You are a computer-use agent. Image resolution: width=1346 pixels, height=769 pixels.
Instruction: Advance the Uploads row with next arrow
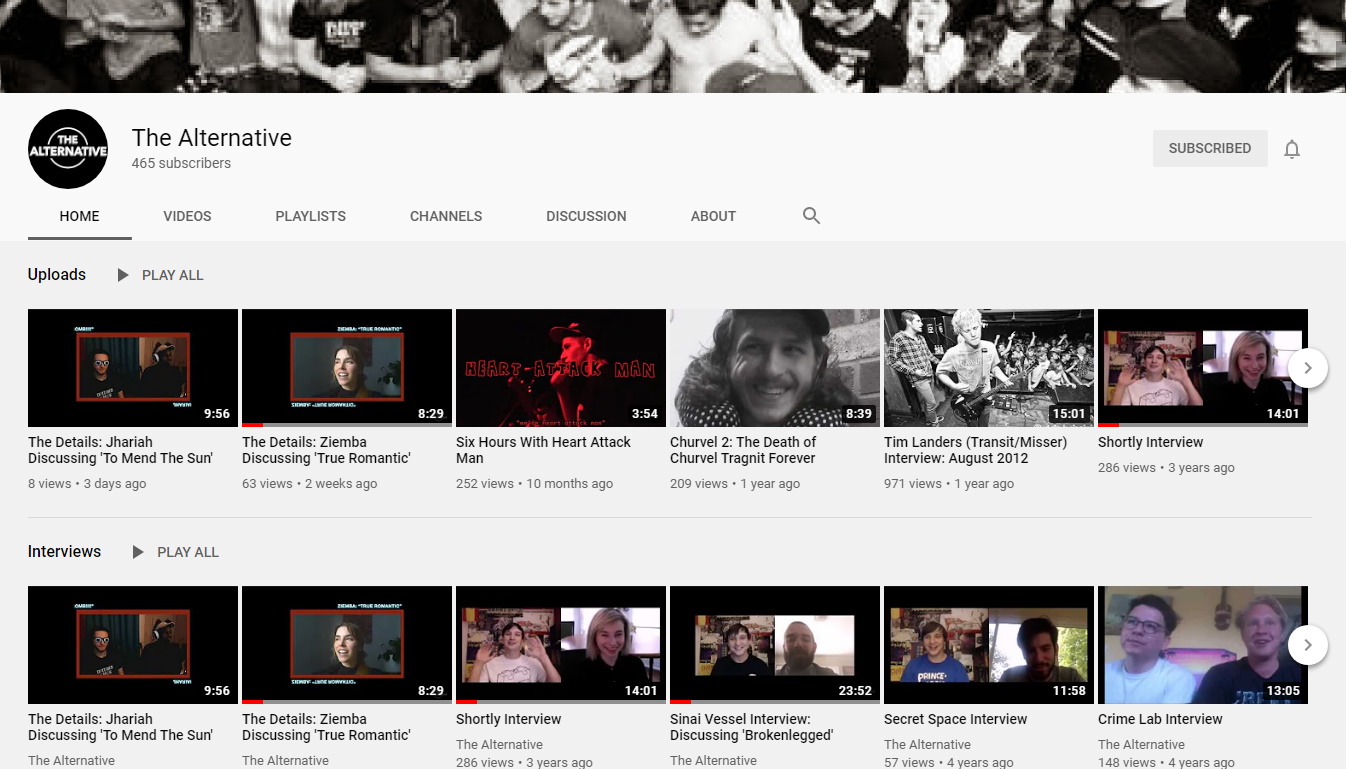point(1307,368)
